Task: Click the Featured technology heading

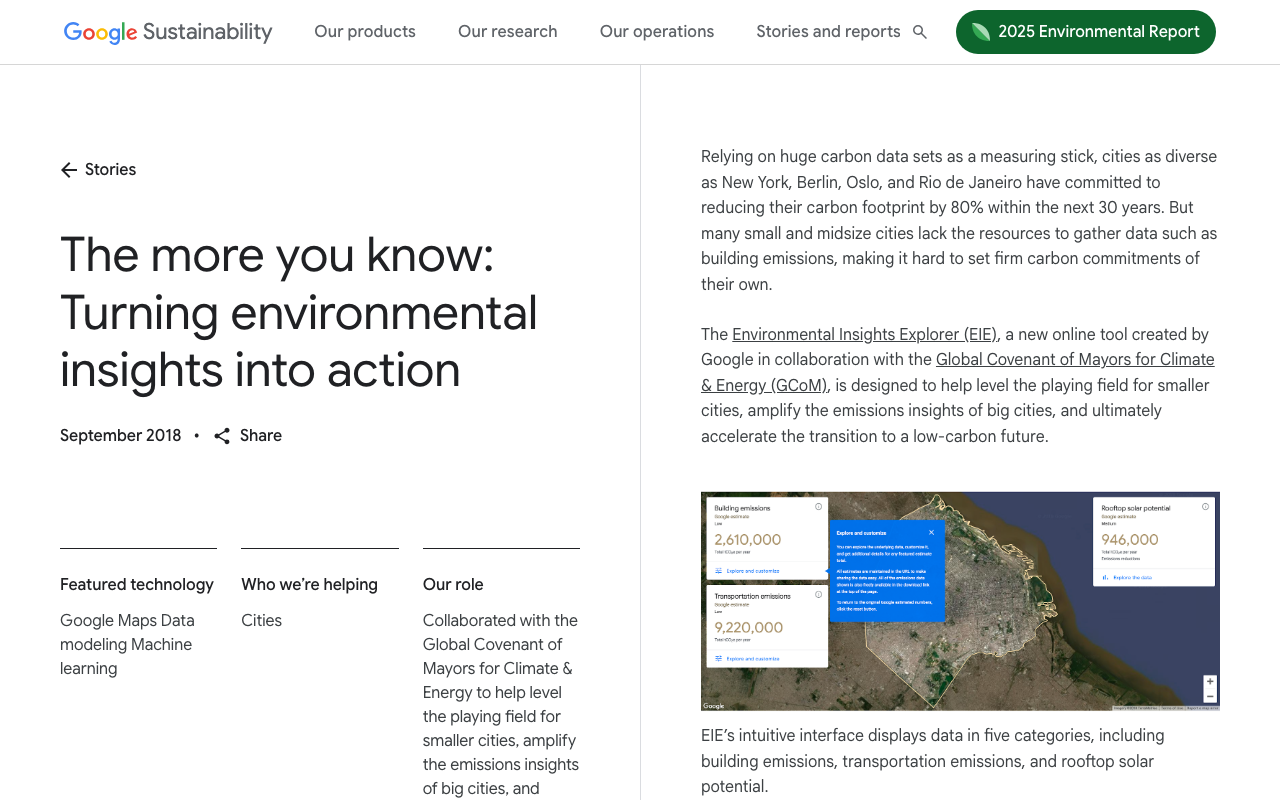Action: pos(137,585)
